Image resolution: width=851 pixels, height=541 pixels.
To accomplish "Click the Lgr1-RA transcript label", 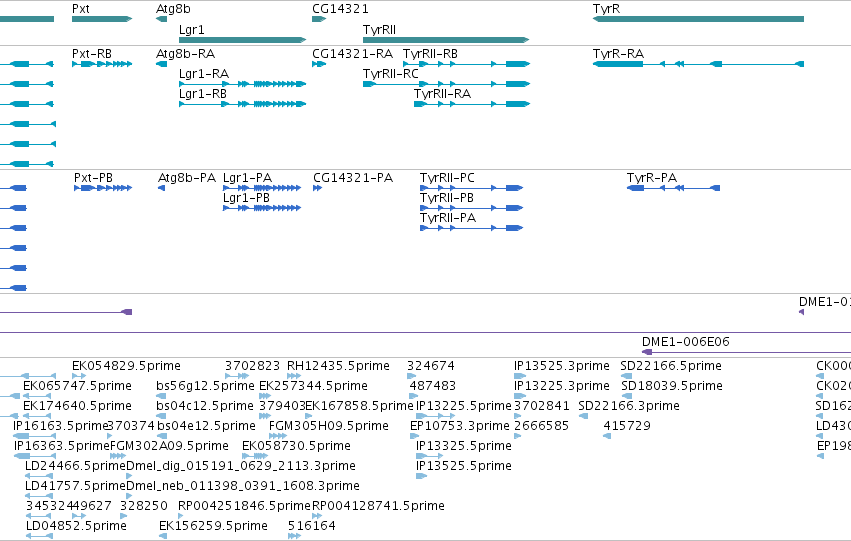I will point(204,73).
